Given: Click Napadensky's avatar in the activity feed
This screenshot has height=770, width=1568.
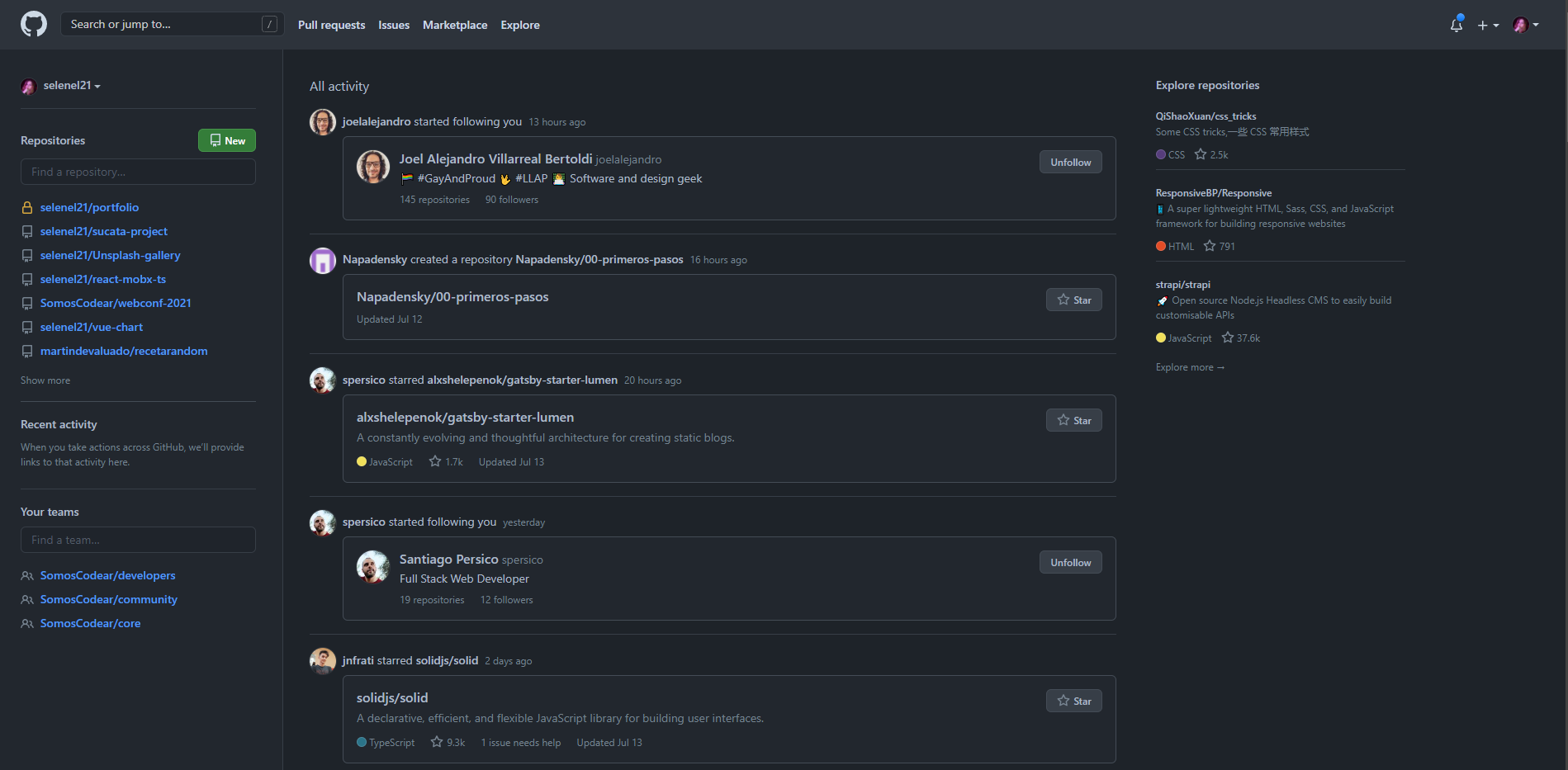Looking at the screenshot, I should point(323,261).
